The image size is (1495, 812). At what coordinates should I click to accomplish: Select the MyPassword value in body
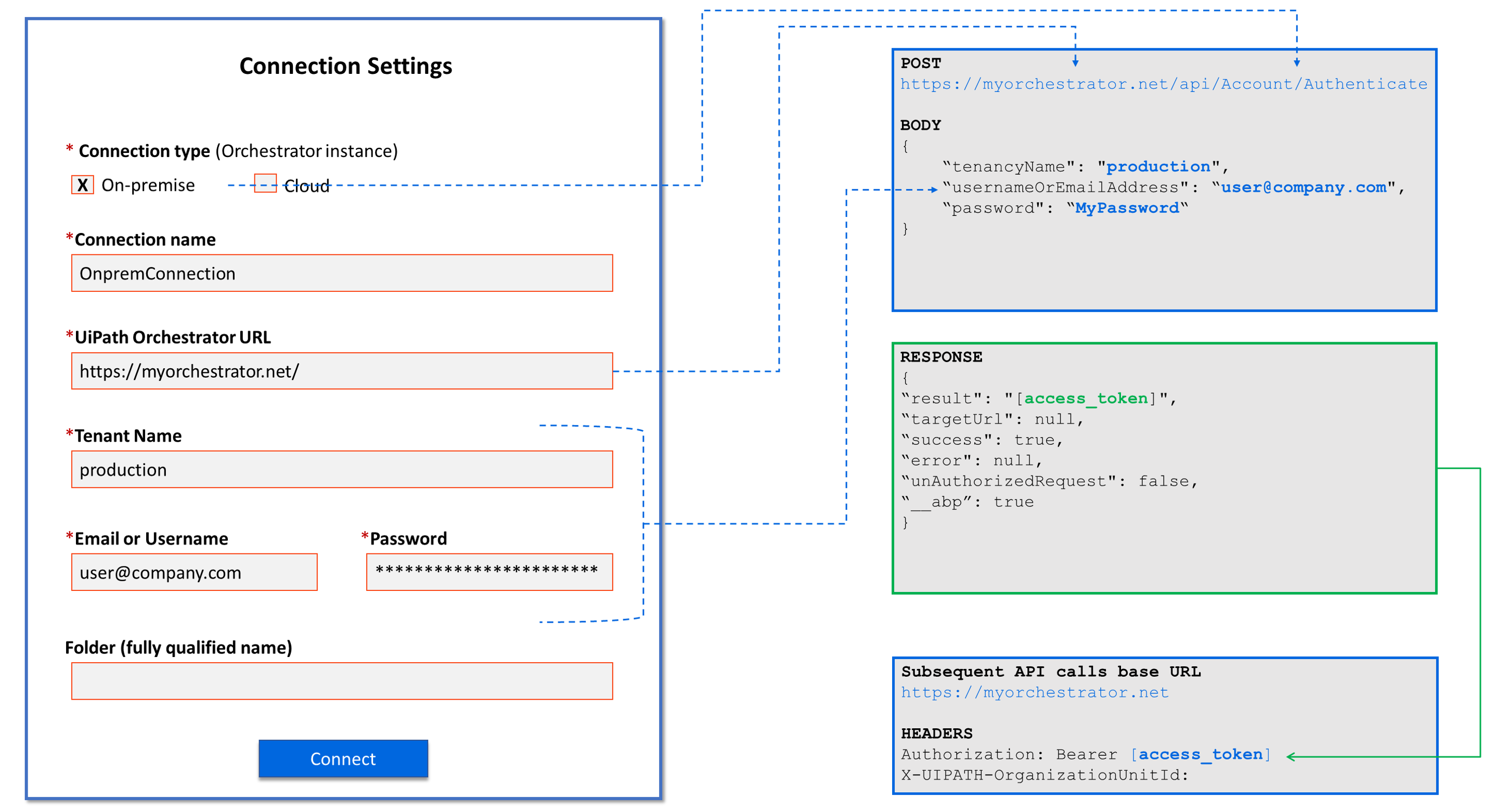pos(1127,209)
